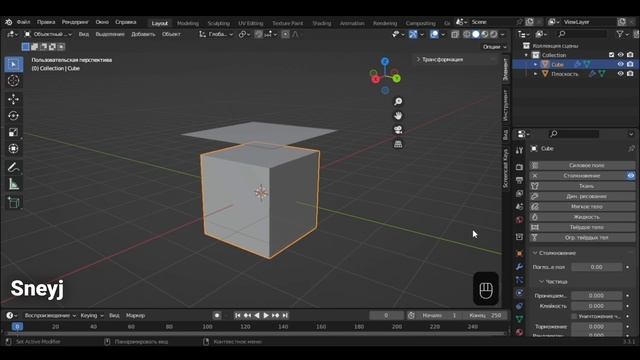
Task: Toggle Cube visibility eye in outliner
Action: pos(620,64)
